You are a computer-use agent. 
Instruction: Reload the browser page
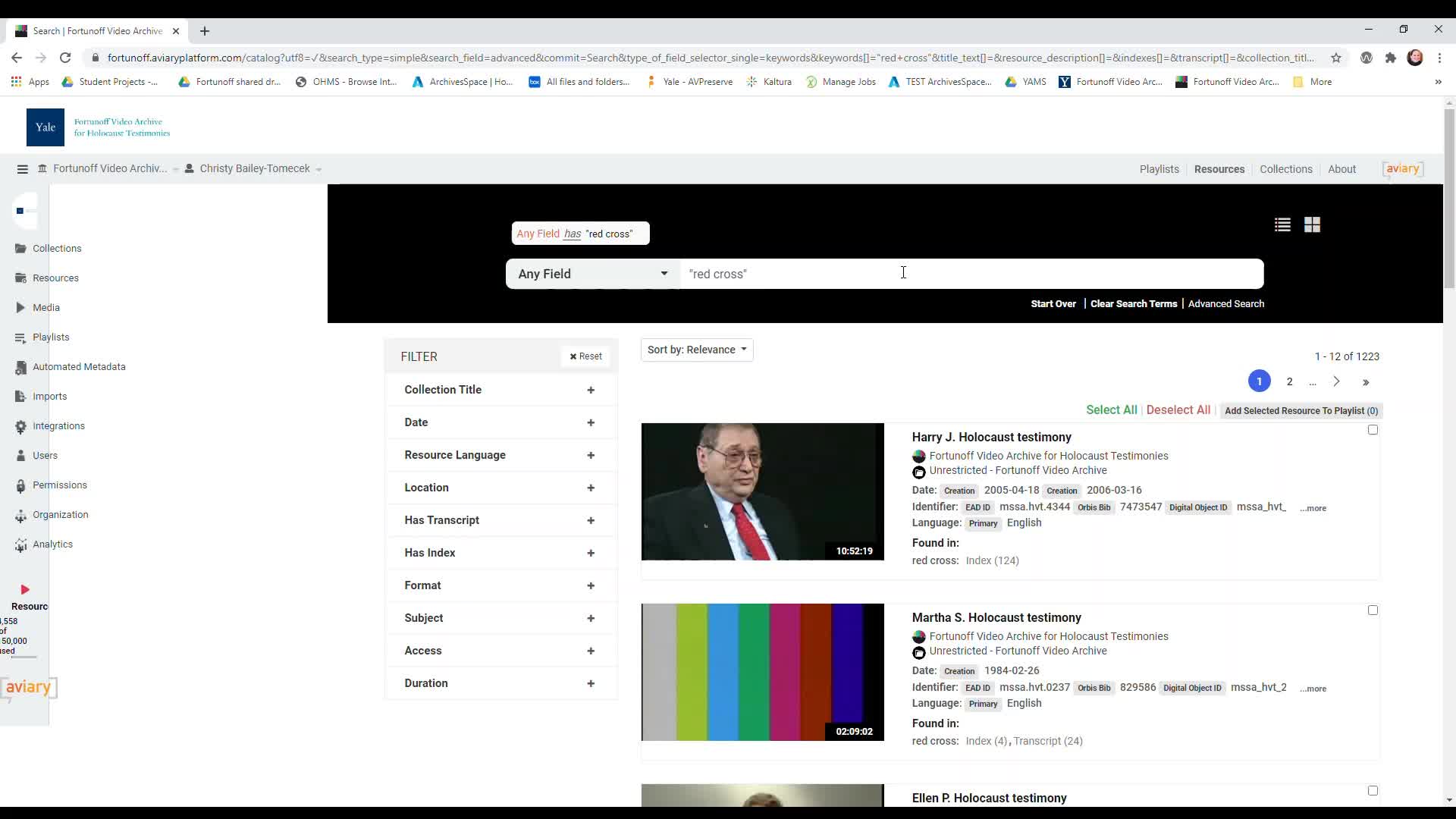(x=65, y=58)
